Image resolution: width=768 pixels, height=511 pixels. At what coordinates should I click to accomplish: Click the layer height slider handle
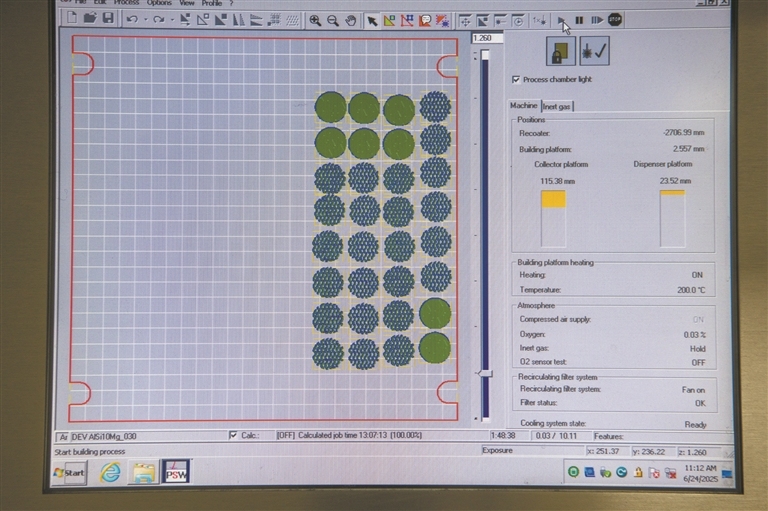click(x=485, y=373)
